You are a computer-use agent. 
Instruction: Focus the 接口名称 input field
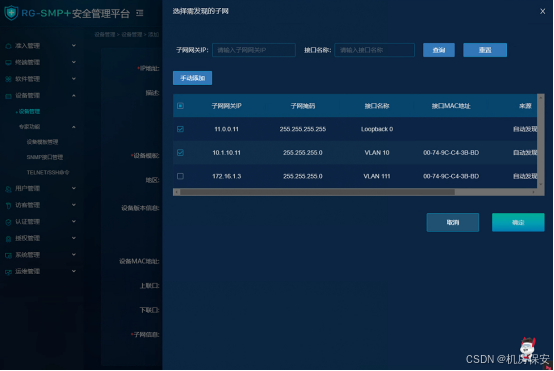tap(375, 50)
